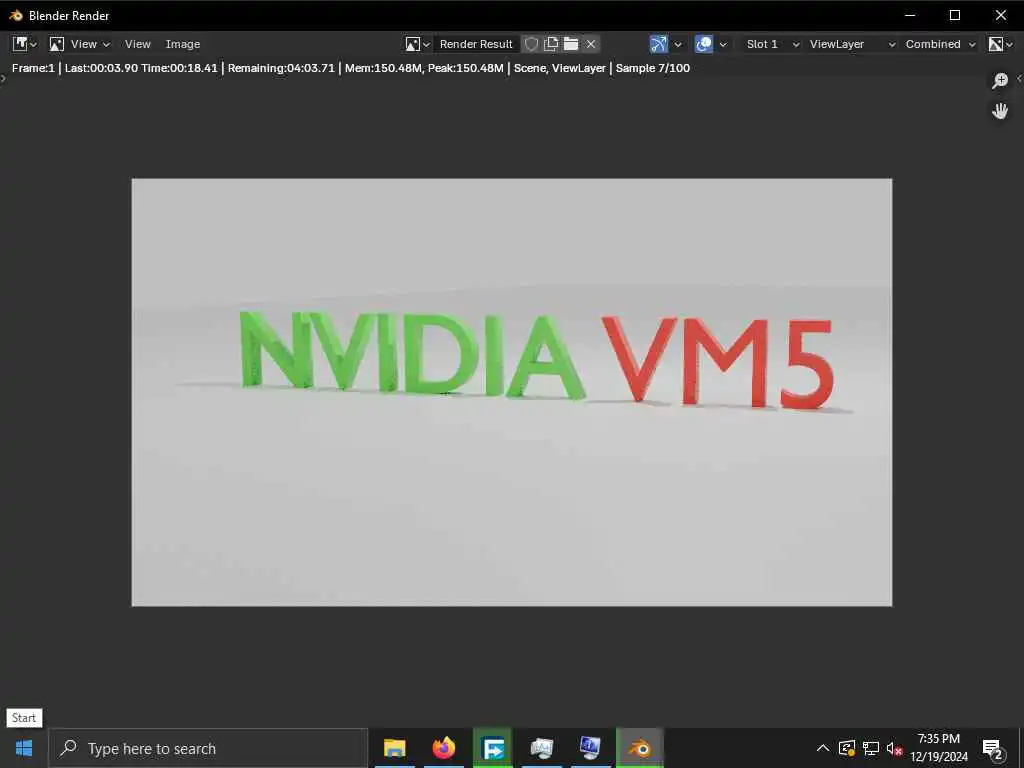Click the Mem:150.48M status text
The height and width of the screenshot is (768, 1024).
(x=383, y=68)
